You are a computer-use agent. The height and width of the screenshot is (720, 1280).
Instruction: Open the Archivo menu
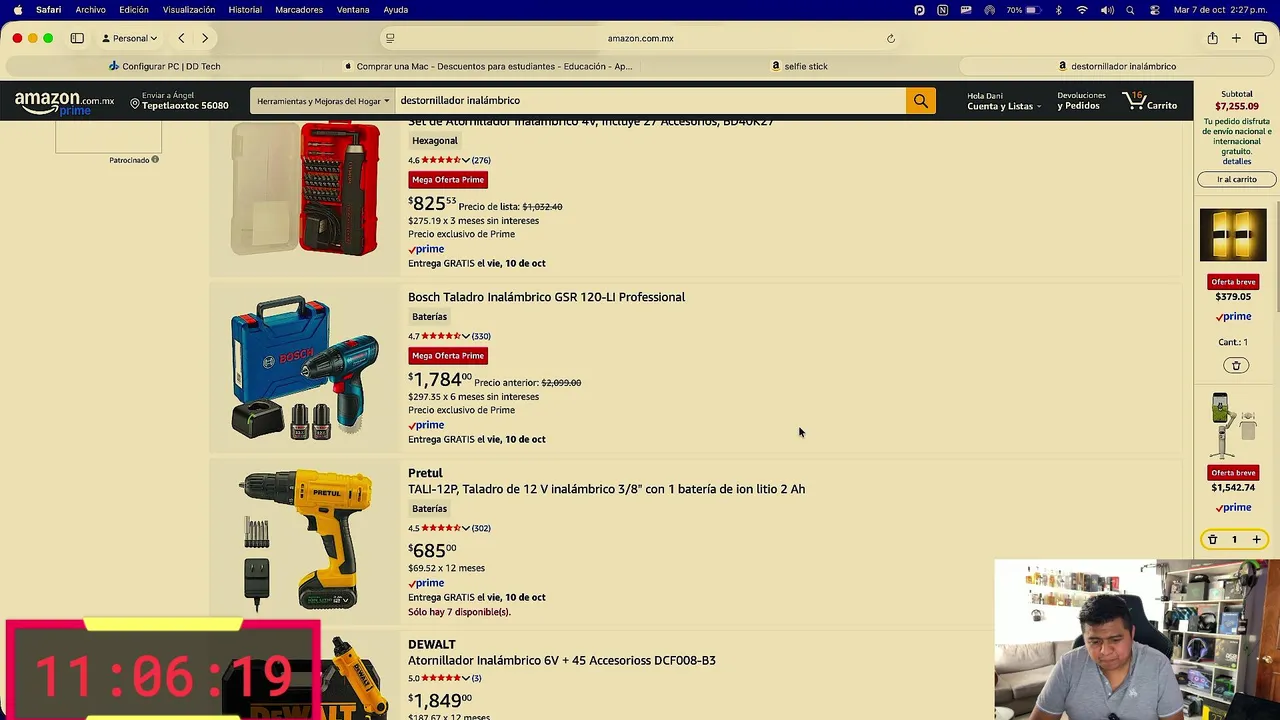pyautogui.click(x=90, y=10)
